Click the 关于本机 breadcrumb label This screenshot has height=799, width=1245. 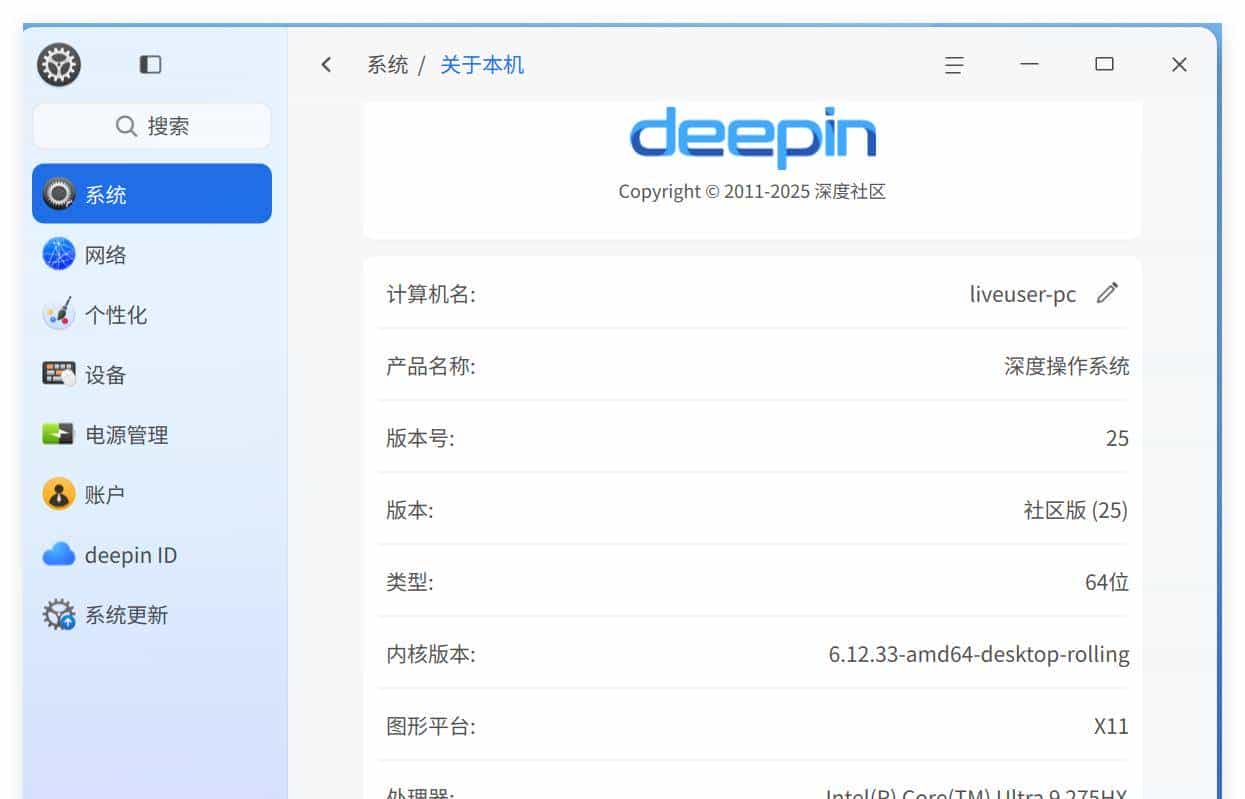coord(482,63)
